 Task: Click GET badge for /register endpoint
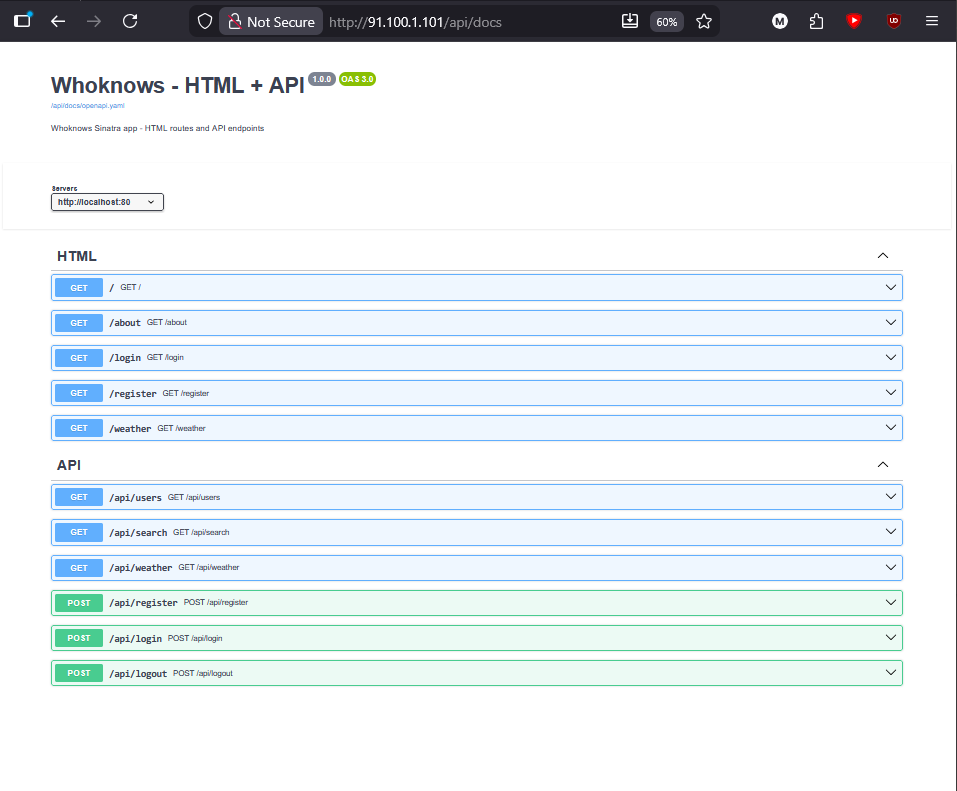point(79,393)
